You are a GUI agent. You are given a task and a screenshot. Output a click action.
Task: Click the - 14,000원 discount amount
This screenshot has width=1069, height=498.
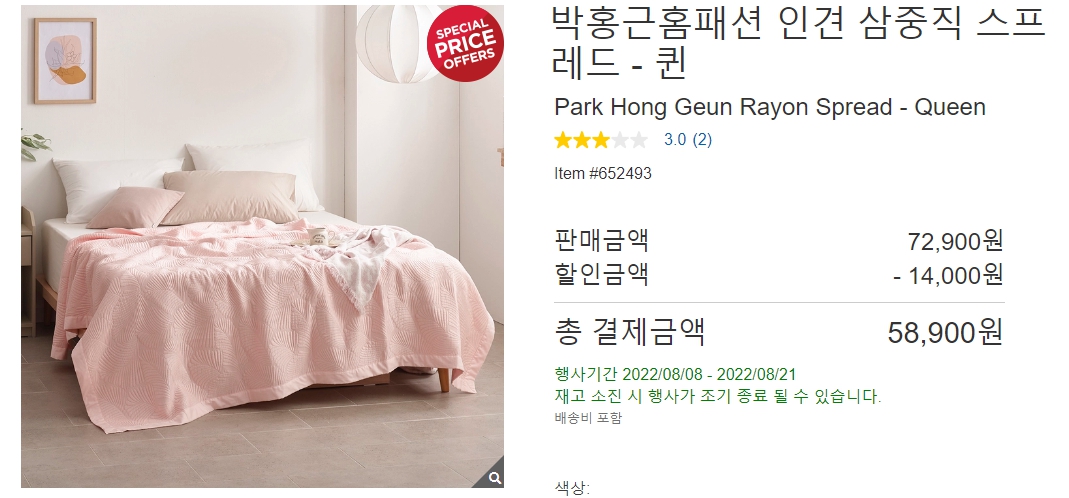[x=949, y=274]
